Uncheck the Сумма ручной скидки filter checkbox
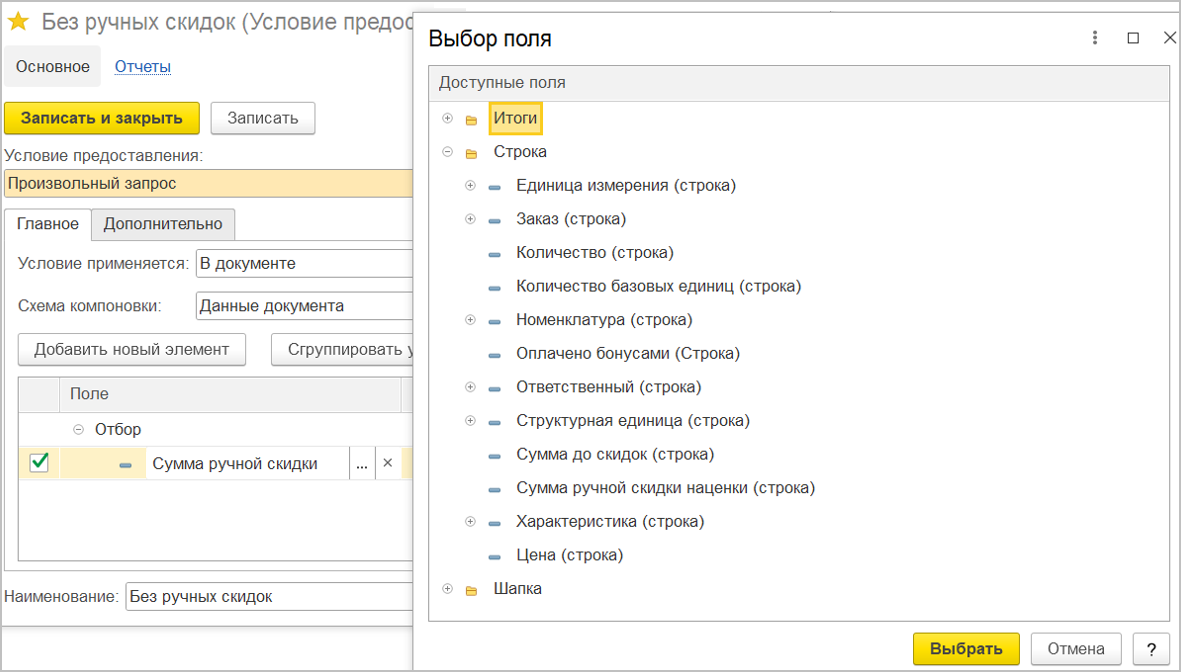 click(x=39, y=462)
